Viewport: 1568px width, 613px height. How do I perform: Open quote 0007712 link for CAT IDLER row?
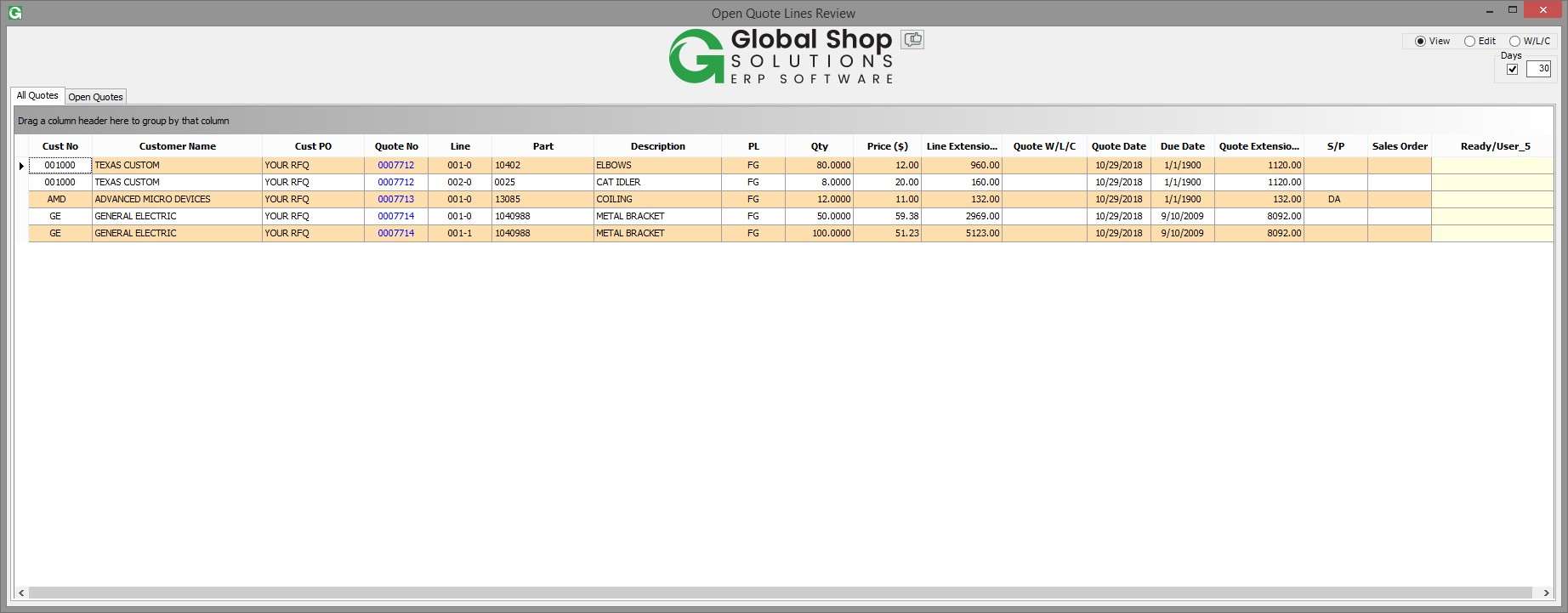click(x=396, y=182)
